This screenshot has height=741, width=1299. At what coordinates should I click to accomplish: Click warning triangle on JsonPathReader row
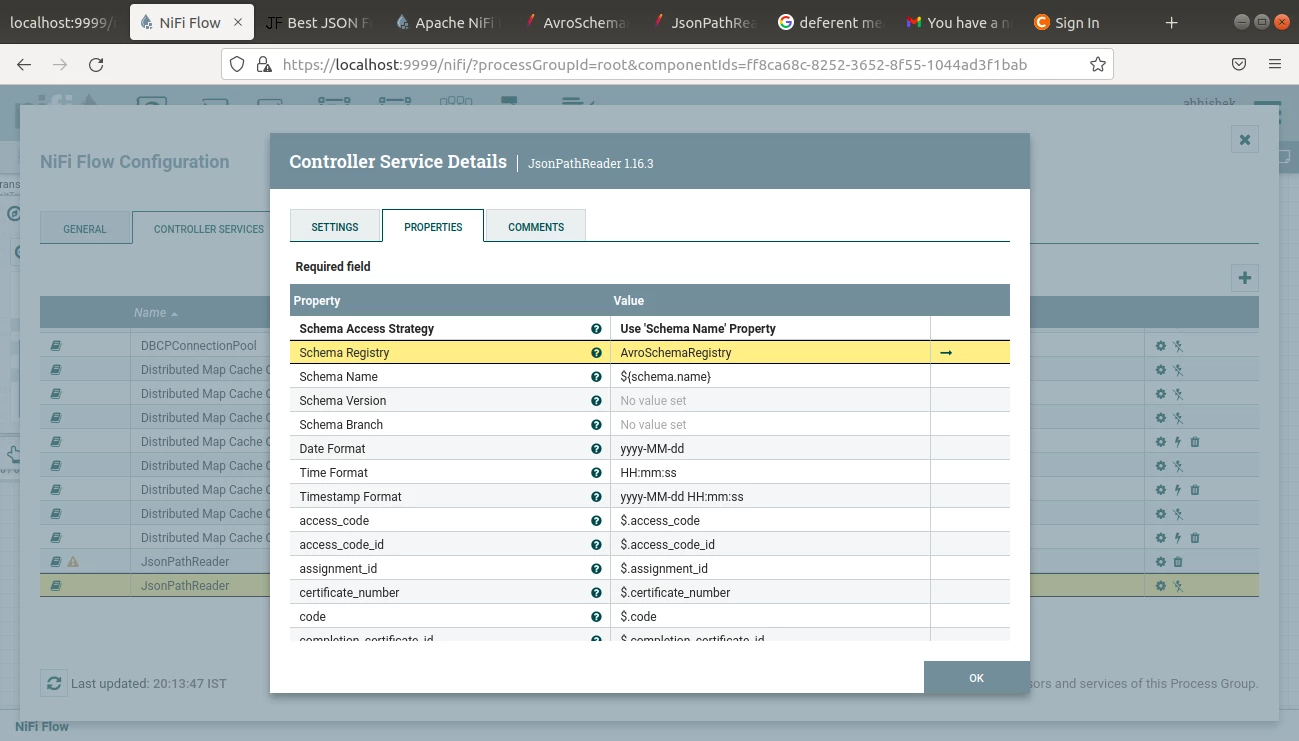[x=73, y=562]
